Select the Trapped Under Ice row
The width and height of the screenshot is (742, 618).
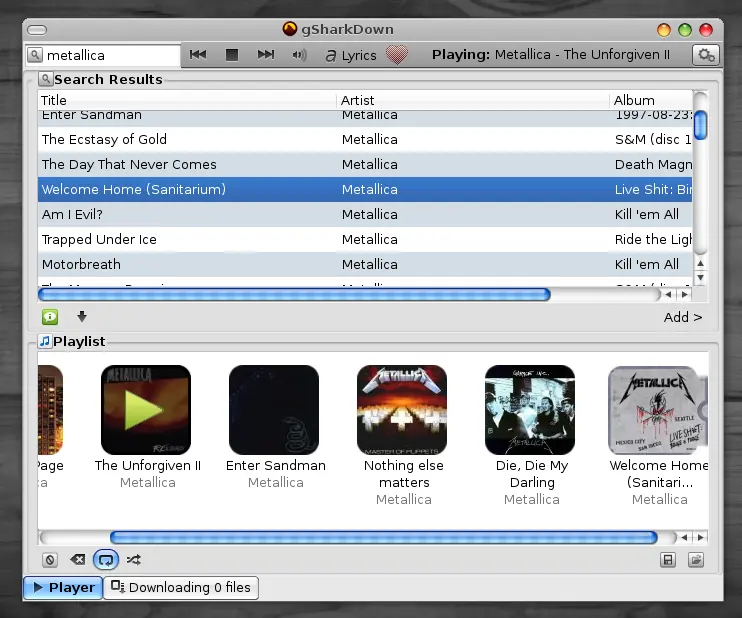[x=365, y=240]
